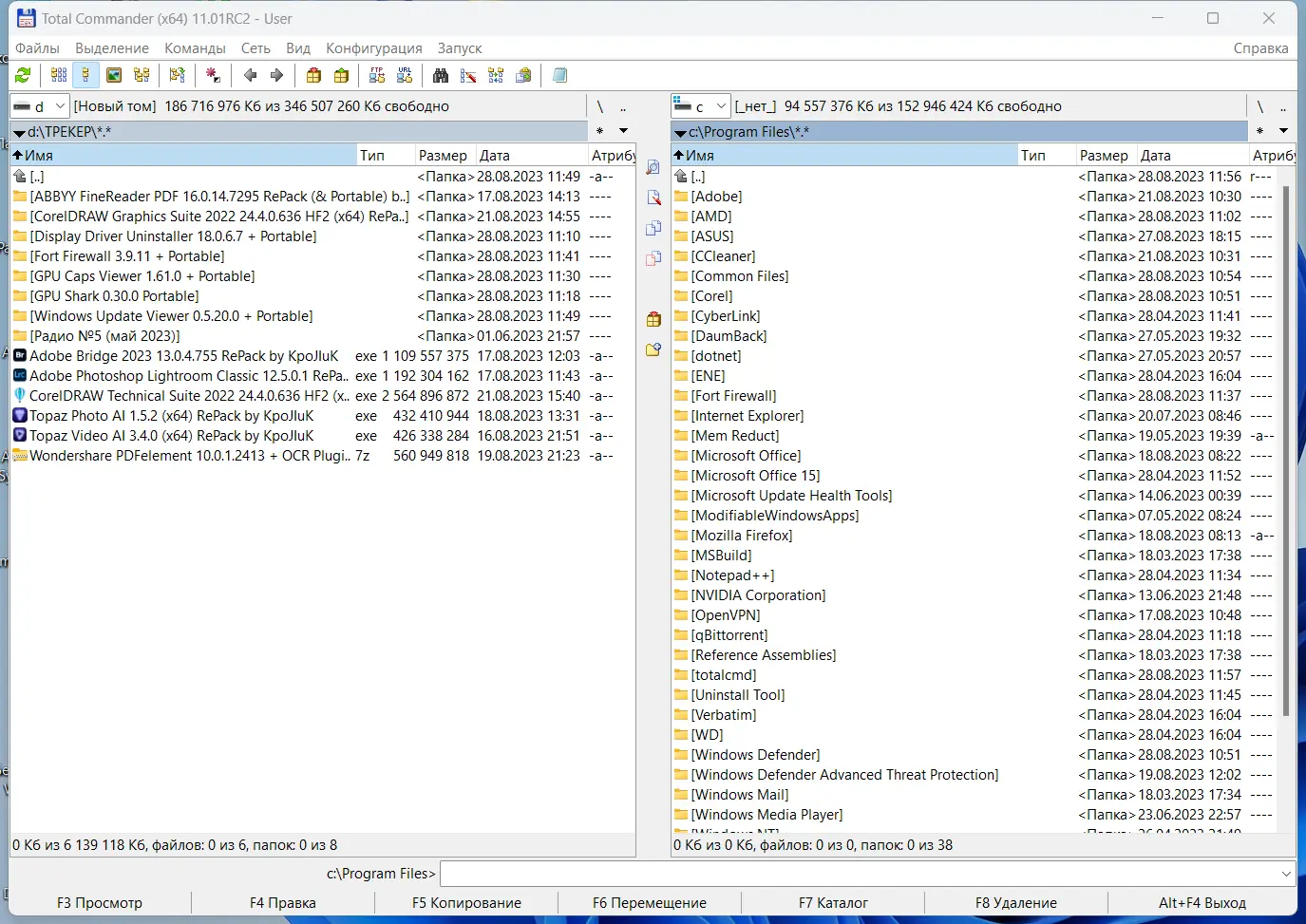The width and height of the screenshot is (1306, 924).
Task: Sort left panel by Размер column header
Action: point(444,156)
